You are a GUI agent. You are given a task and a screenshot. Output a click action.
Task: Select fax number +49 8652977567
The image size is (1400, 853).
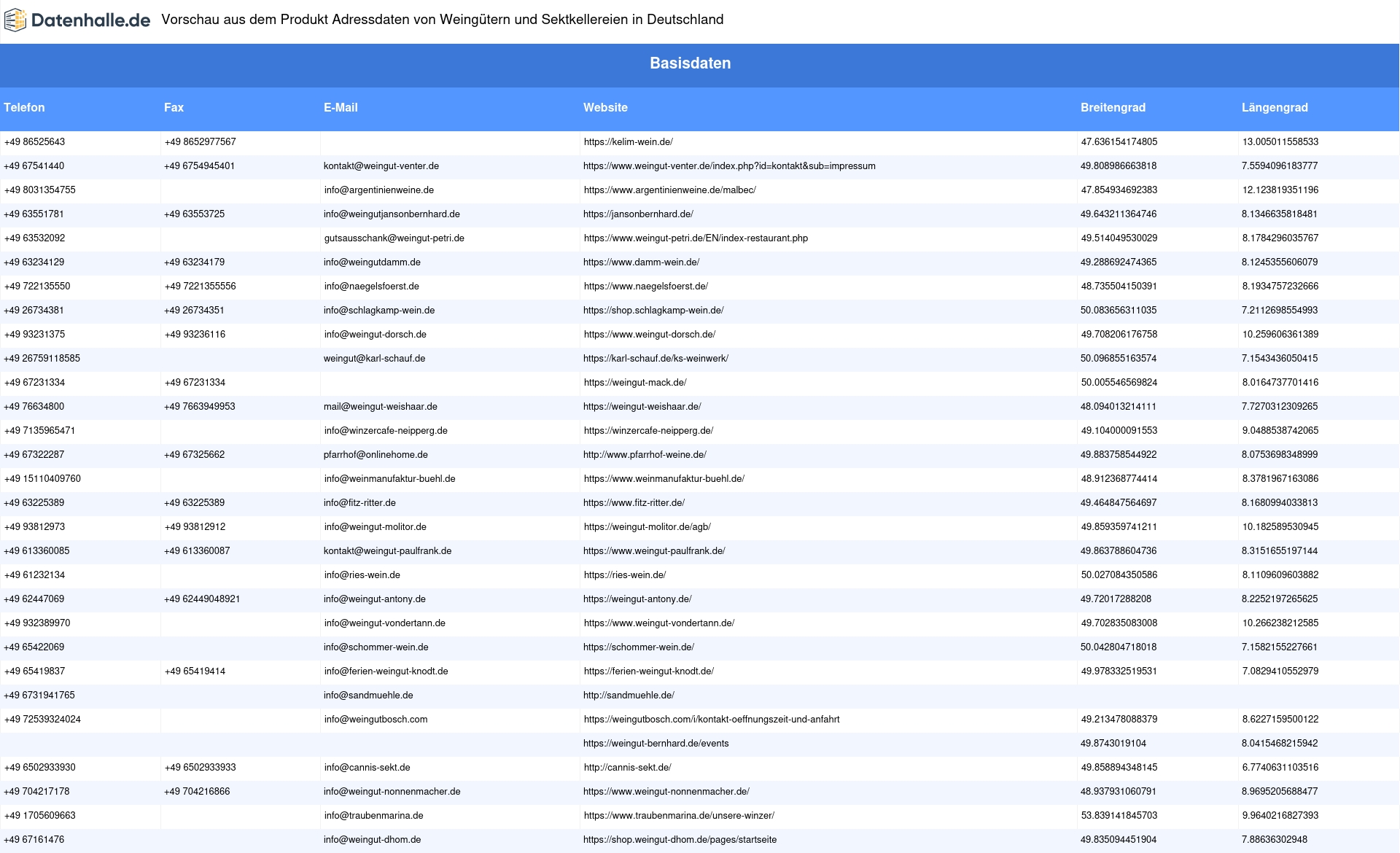click(200, 142)
